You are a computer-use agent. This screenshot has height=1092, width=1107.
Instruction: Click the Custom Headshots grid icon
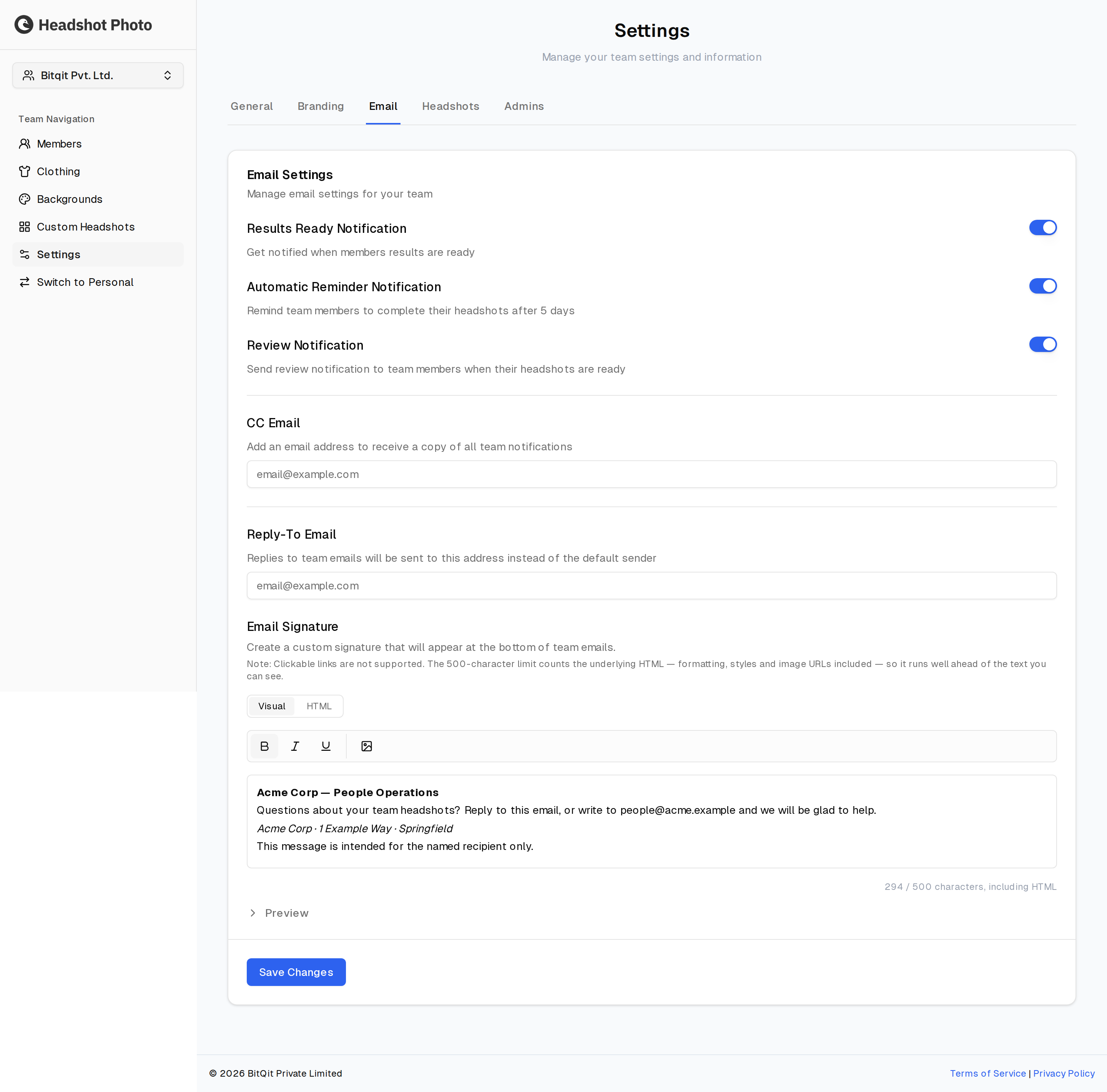click(x=25, y=227)
